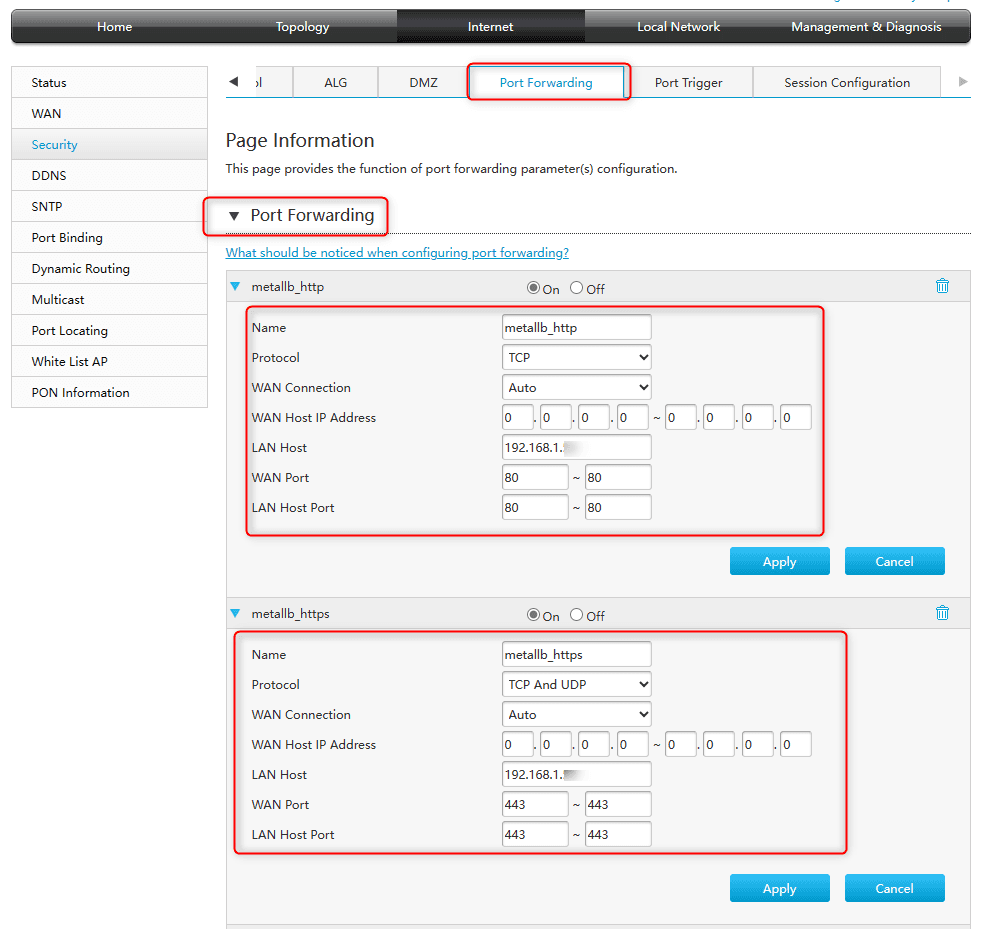Open Protocol dropdown for metallb_http
Viewport: 984px width, 929px height.
click(x=576, y=357)
